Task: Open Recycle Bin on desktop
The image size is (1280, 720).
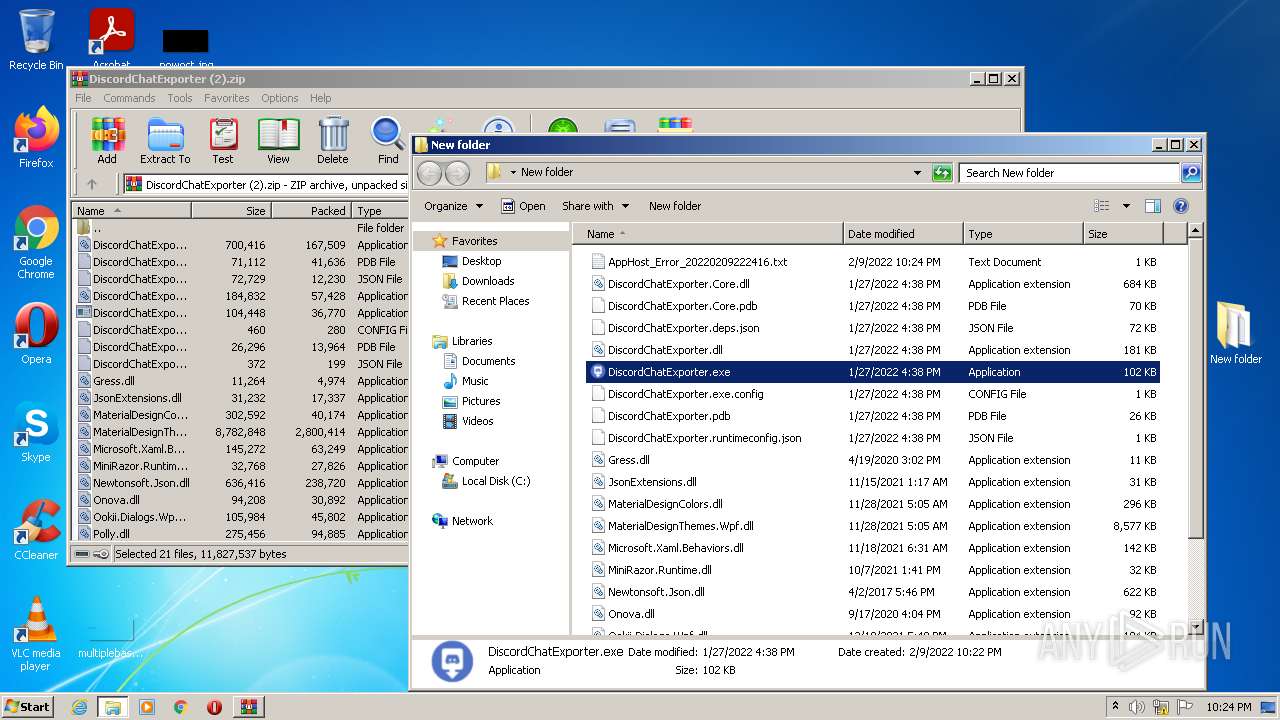Action: [x=36, y=40]
